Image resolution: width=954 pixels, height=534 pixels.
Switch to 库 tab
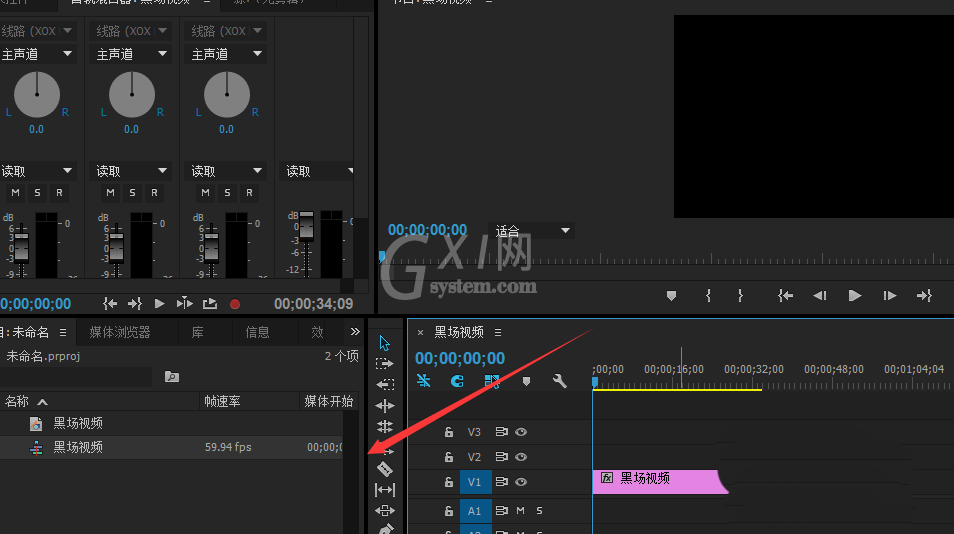[x=198, y=332]
